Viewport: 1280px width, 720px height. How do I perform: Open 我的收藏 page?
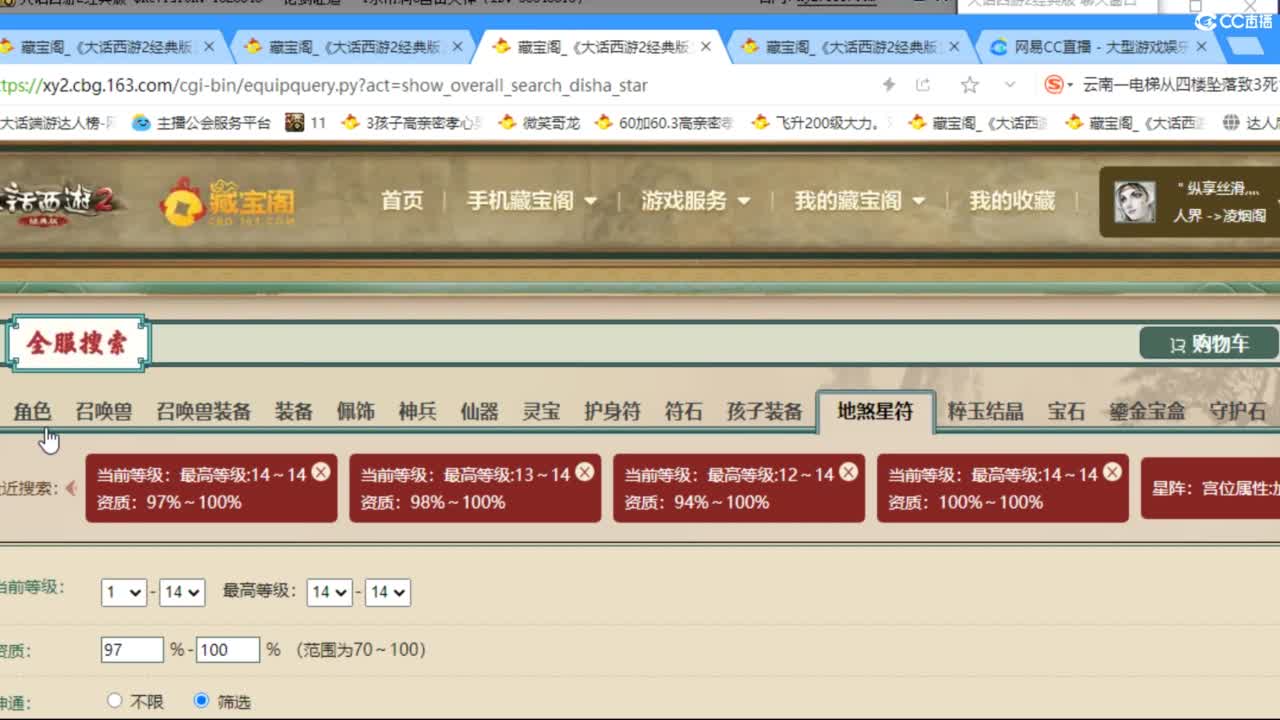[1012, 201]
